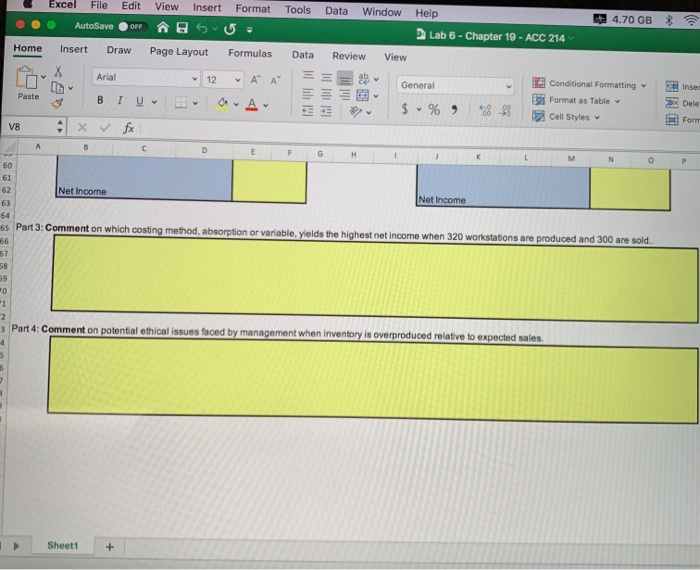Apply bold formatting with the B button
The image size is (700, 570).
point(100,100)
